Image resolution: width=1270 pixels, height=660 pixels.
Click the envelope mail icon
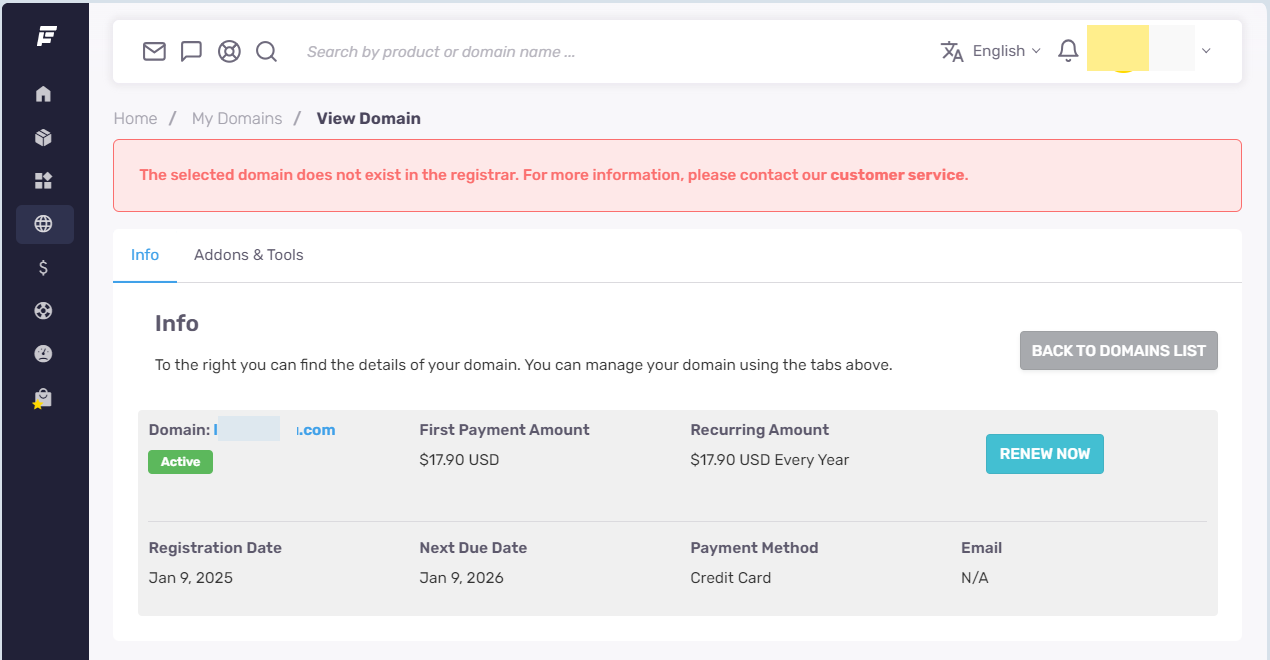pyautogui.click(x=154, y=51)
